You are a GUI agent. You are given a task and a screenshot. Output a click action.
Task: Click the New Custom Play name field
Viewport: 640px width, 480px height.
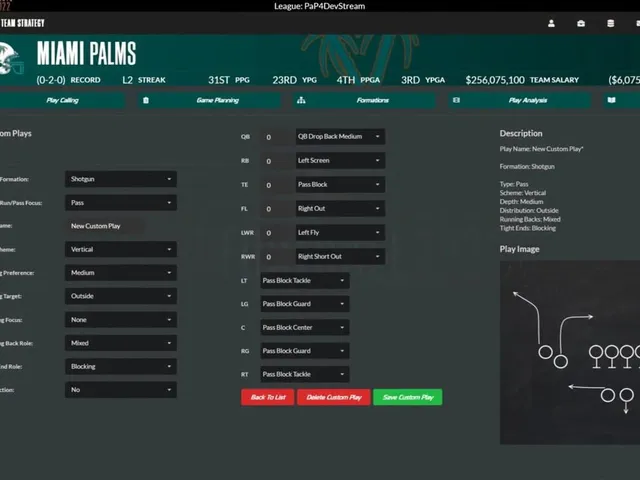click(x=104, y=226)
